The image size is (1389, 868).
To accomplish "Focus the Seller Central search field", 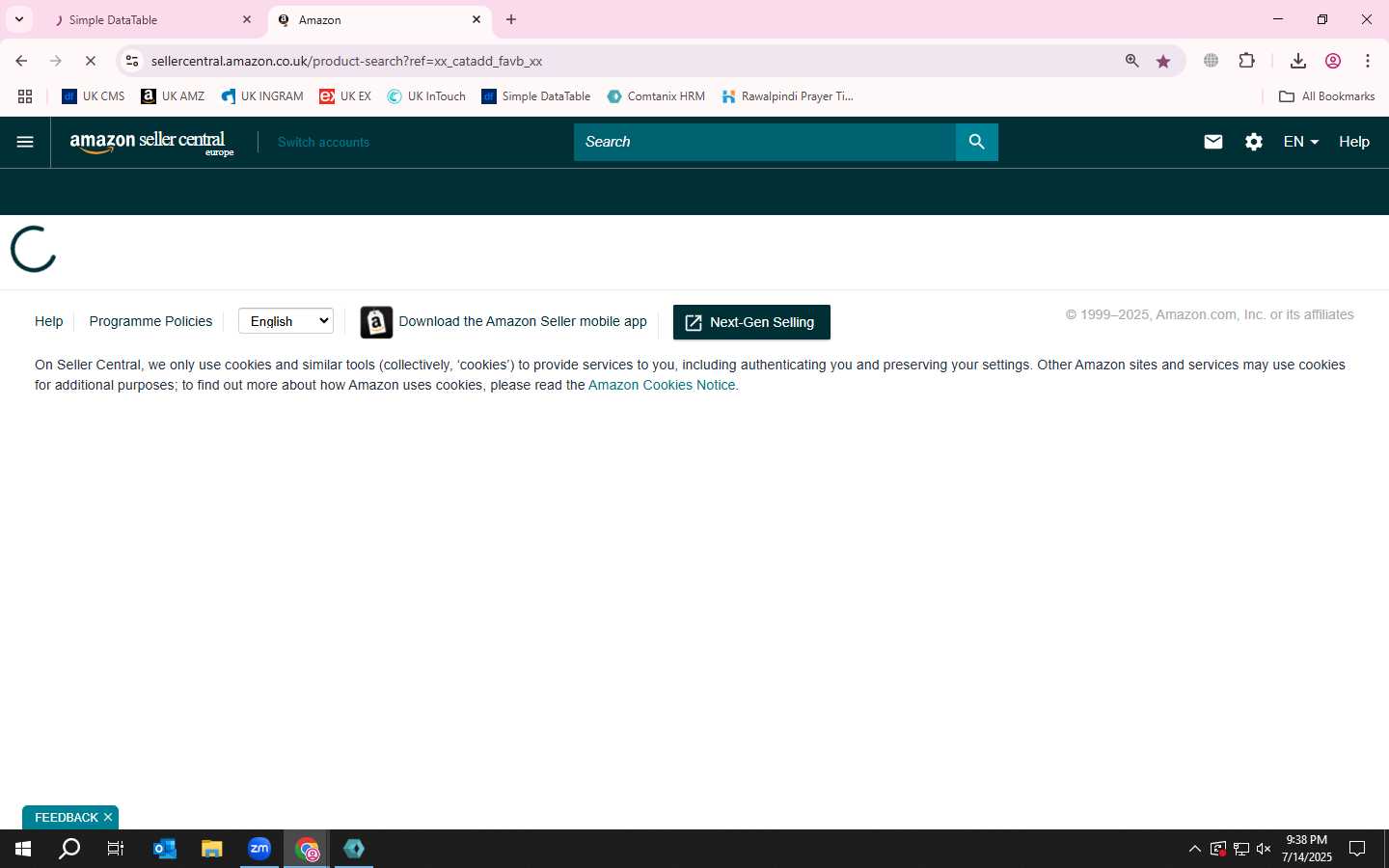I will coord(764,142).
